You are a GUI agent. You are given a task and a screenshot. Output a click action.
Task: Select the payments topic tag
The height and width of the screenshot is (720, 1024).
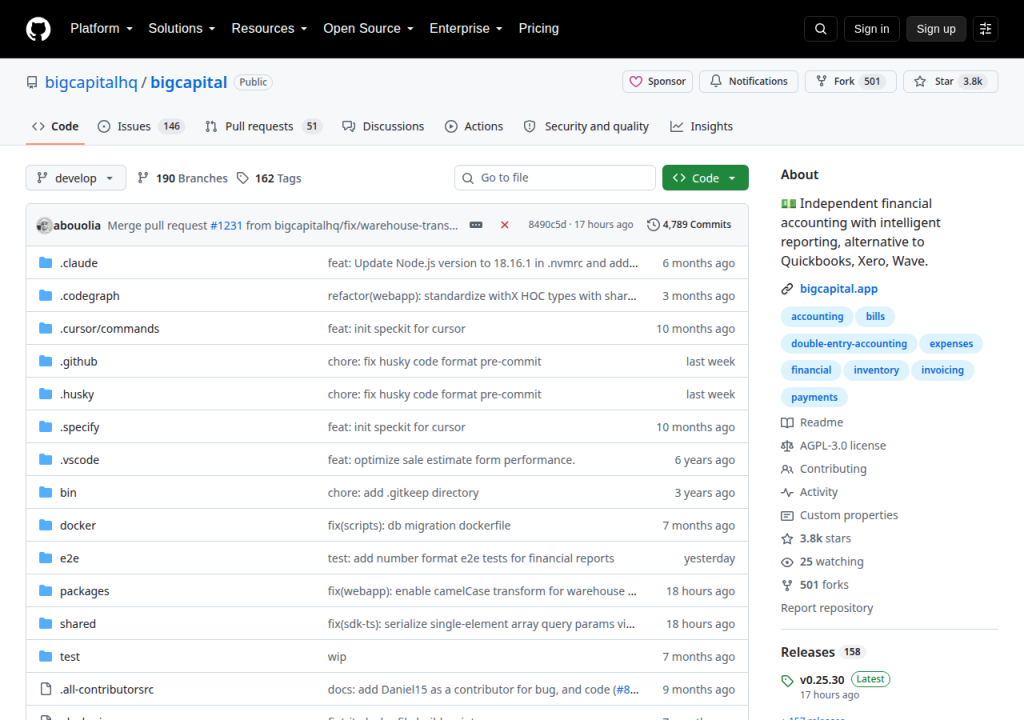pyautogui.click(x=814, y=397)
